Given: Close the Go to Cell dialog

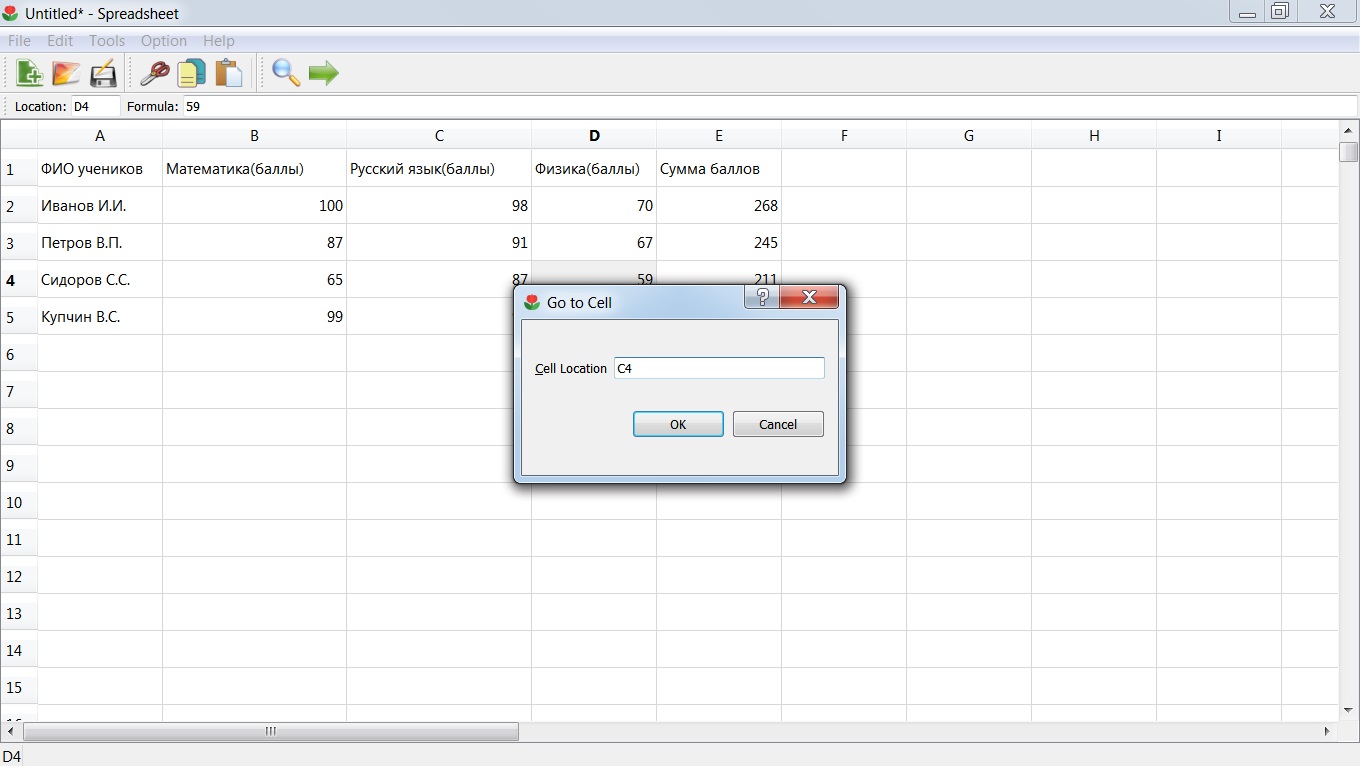Looking at the screenshot, I should click(x=809, y=297).
